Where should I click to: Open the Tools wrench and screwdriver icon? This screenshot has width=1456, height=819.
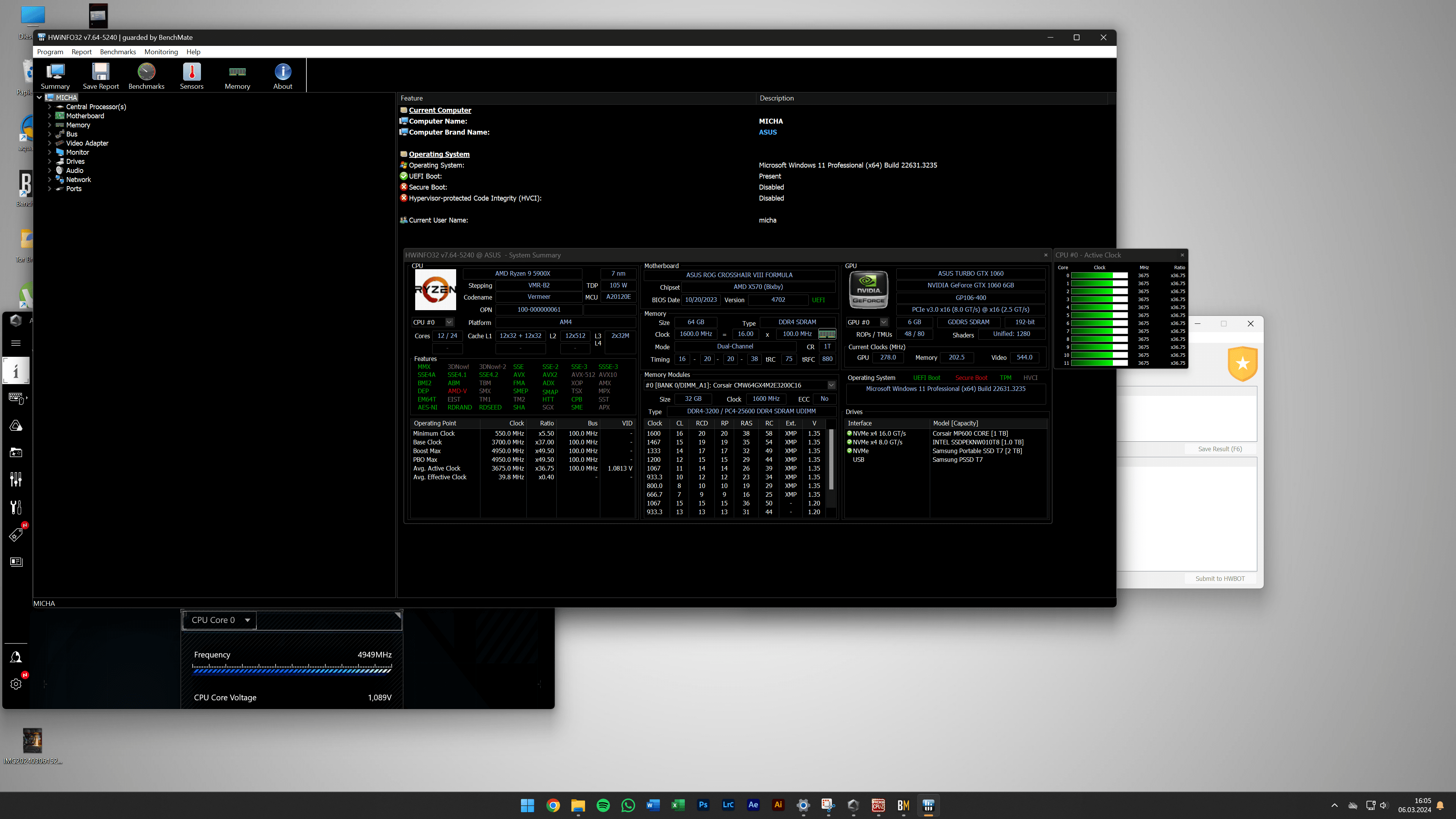(16, 507)
